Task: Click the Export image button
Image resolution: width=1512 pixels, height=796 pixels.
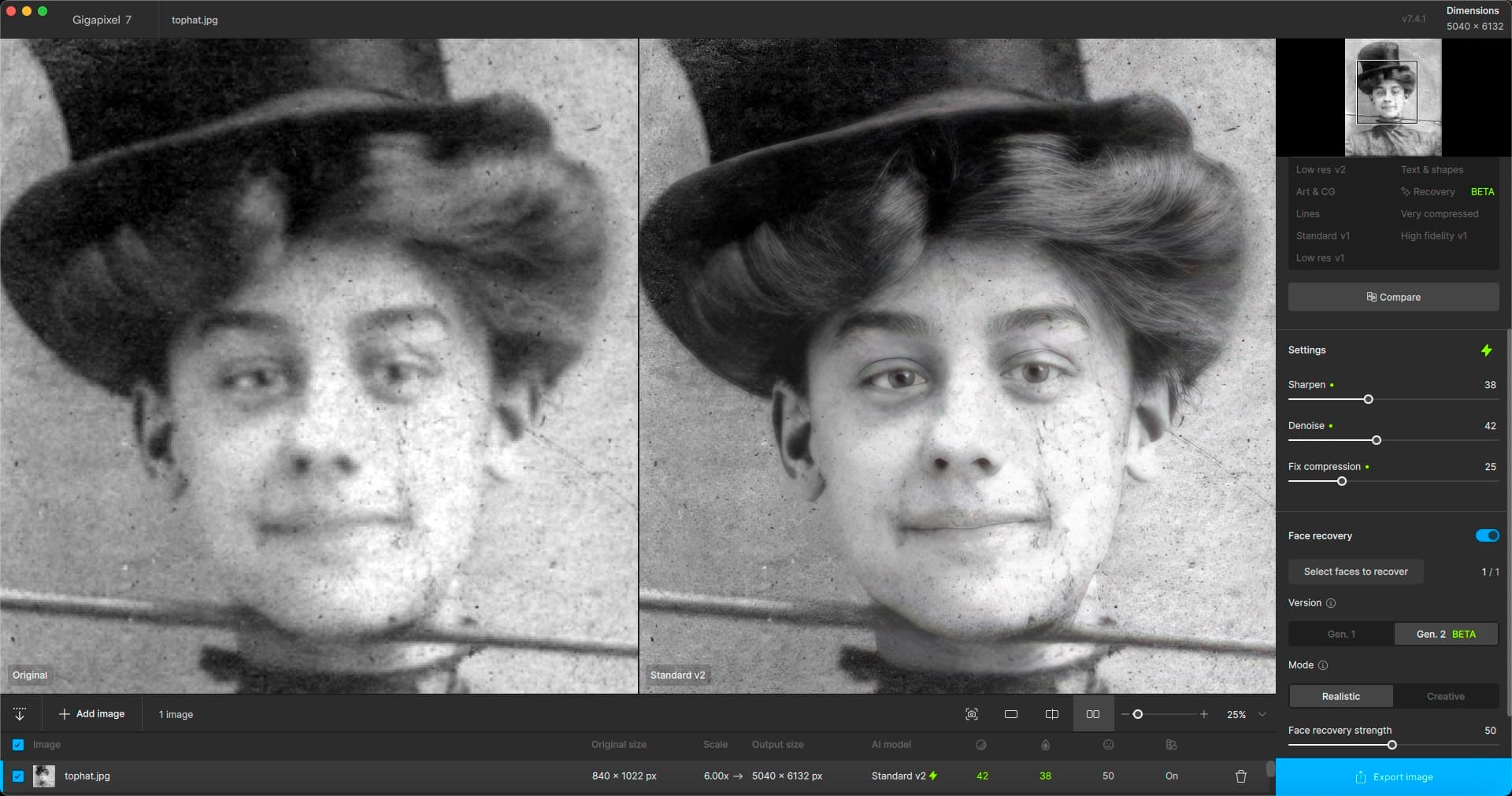Action: 1393,777
